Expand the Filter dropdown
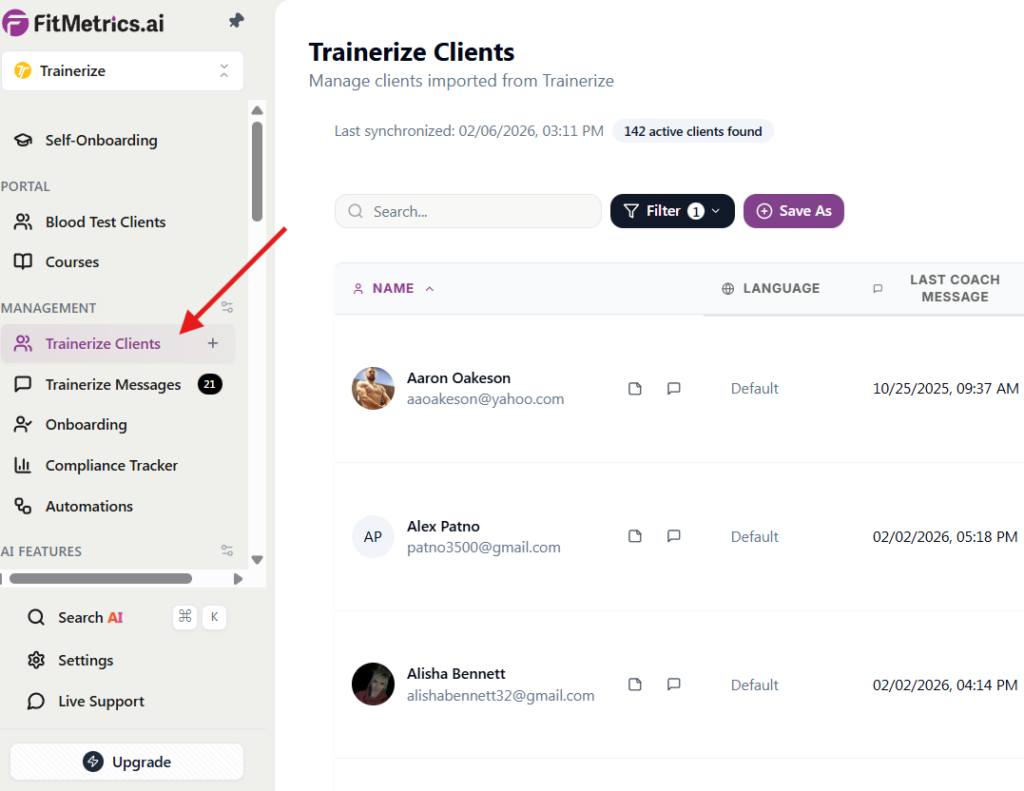The width and height of the screenshot is (1024, 791). [x=672, y=211]
